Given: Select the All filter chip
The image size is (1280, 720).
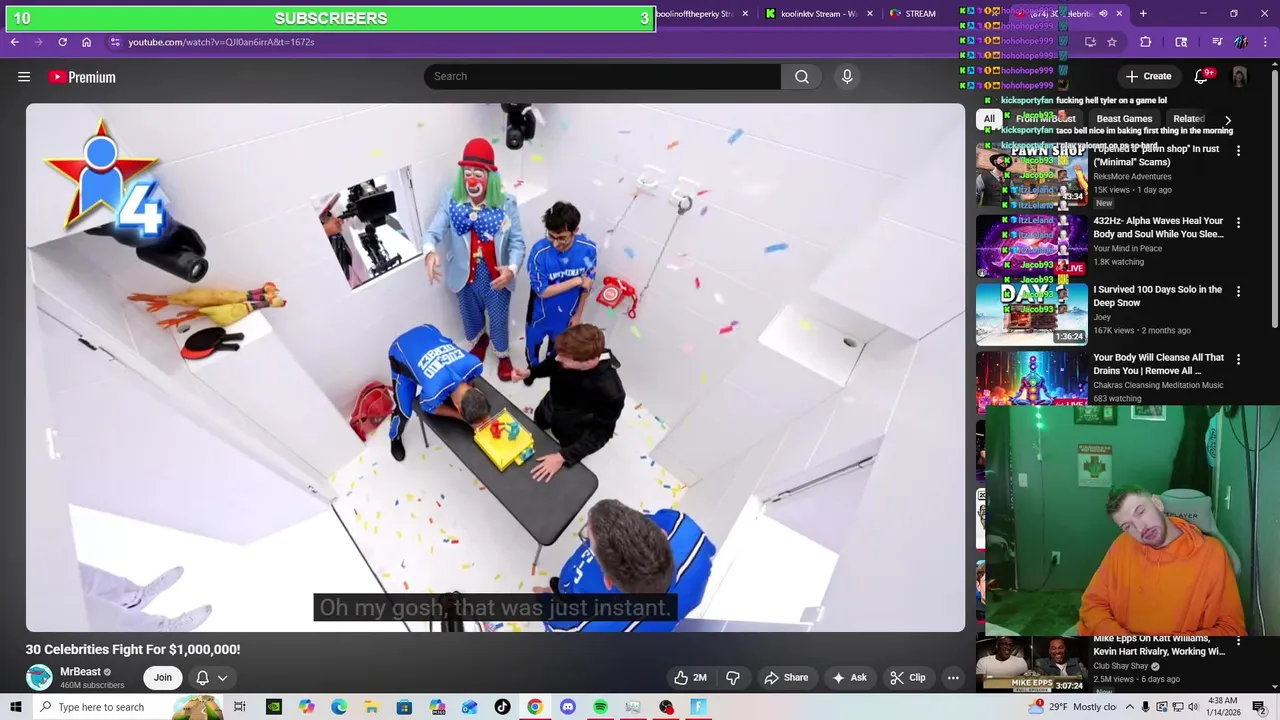Looking at the screenshot, I should coord(989,119).
